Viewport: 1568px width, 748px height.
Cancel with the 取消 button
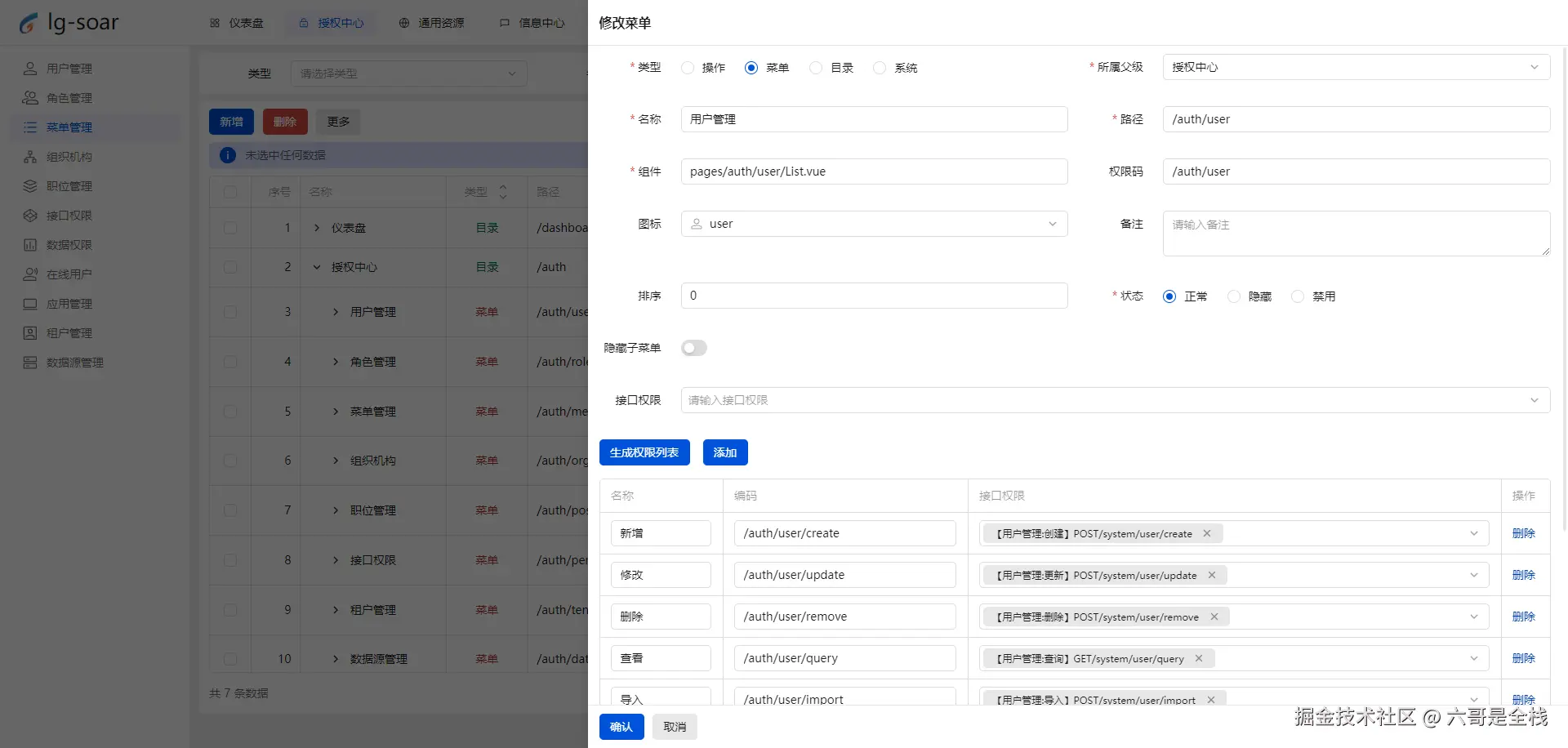tap(675, 727)
